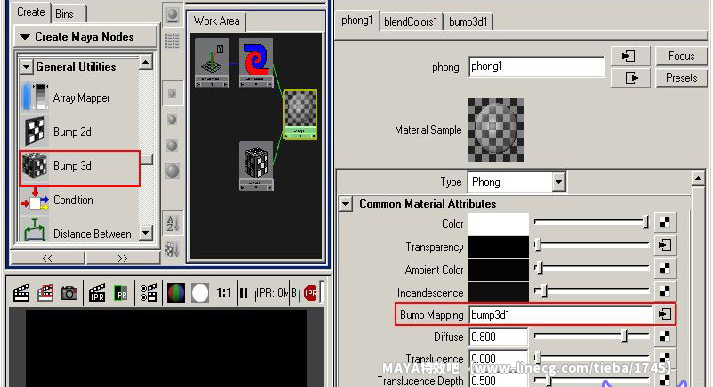Click the Color slider
Image resolution: width=713 pixels, height=387 pixels.
click(592, 222)
